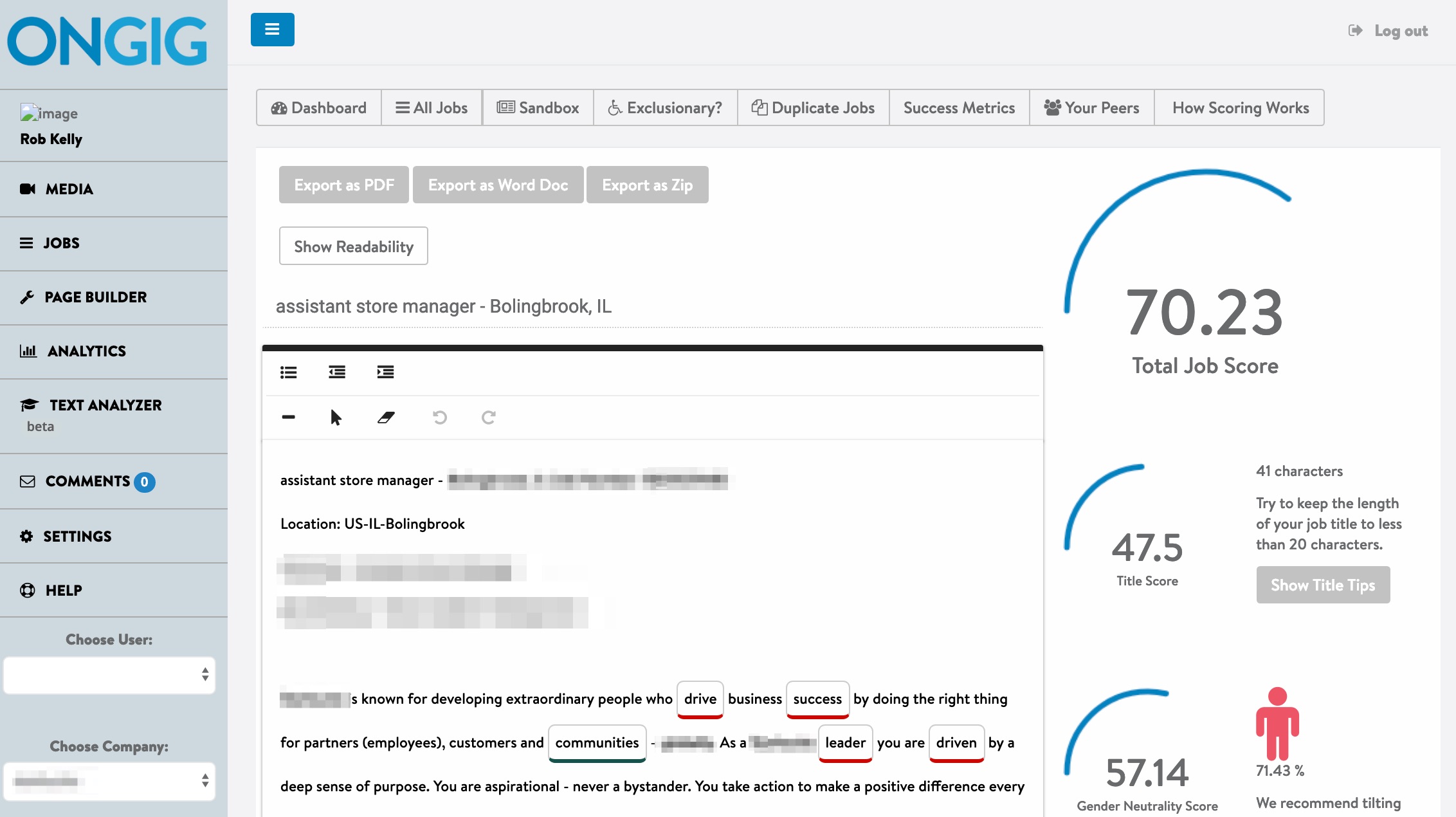Expand the Choose Company dropdown
Viewport: 1456px width, 817px height.
[x=109, y=781]
